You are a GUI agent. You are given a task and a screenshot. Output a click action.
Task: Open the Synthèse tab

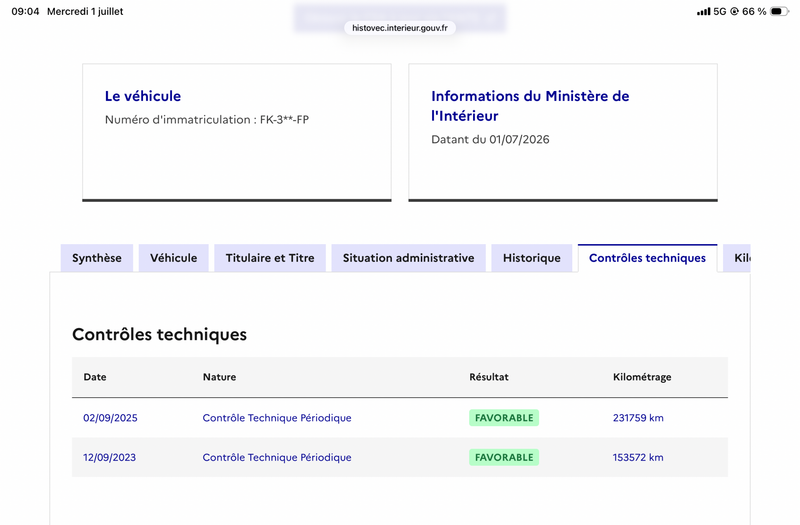click(97, 258)
